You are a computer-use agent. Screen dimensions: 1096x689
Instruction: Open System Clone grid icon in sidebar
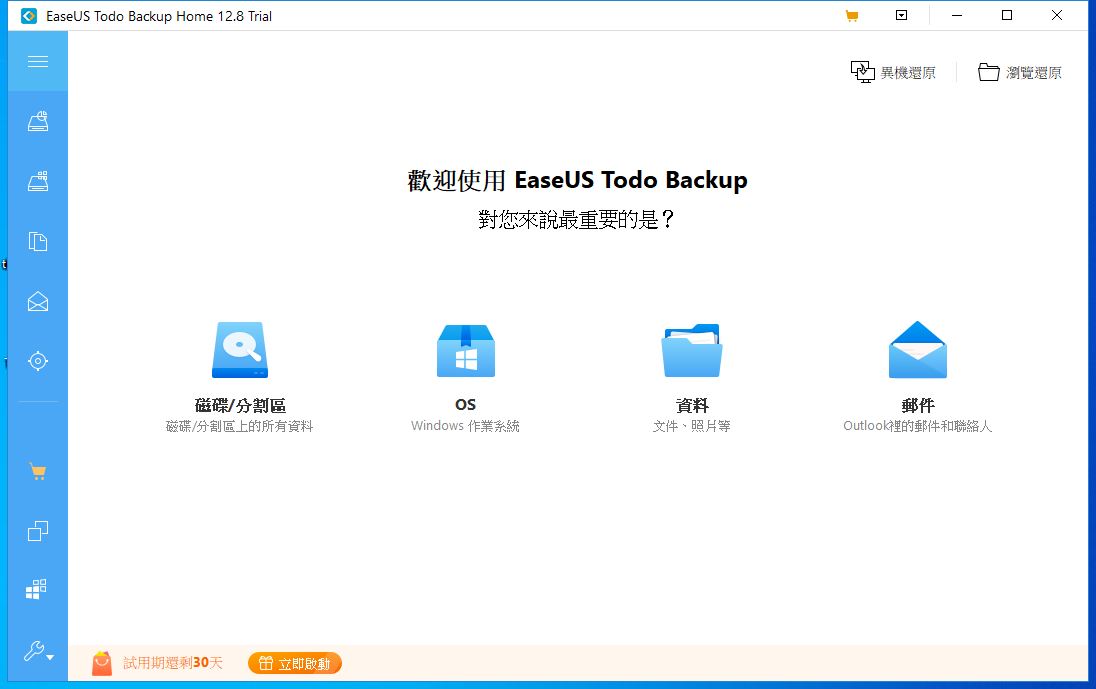[x=36, y=590]
